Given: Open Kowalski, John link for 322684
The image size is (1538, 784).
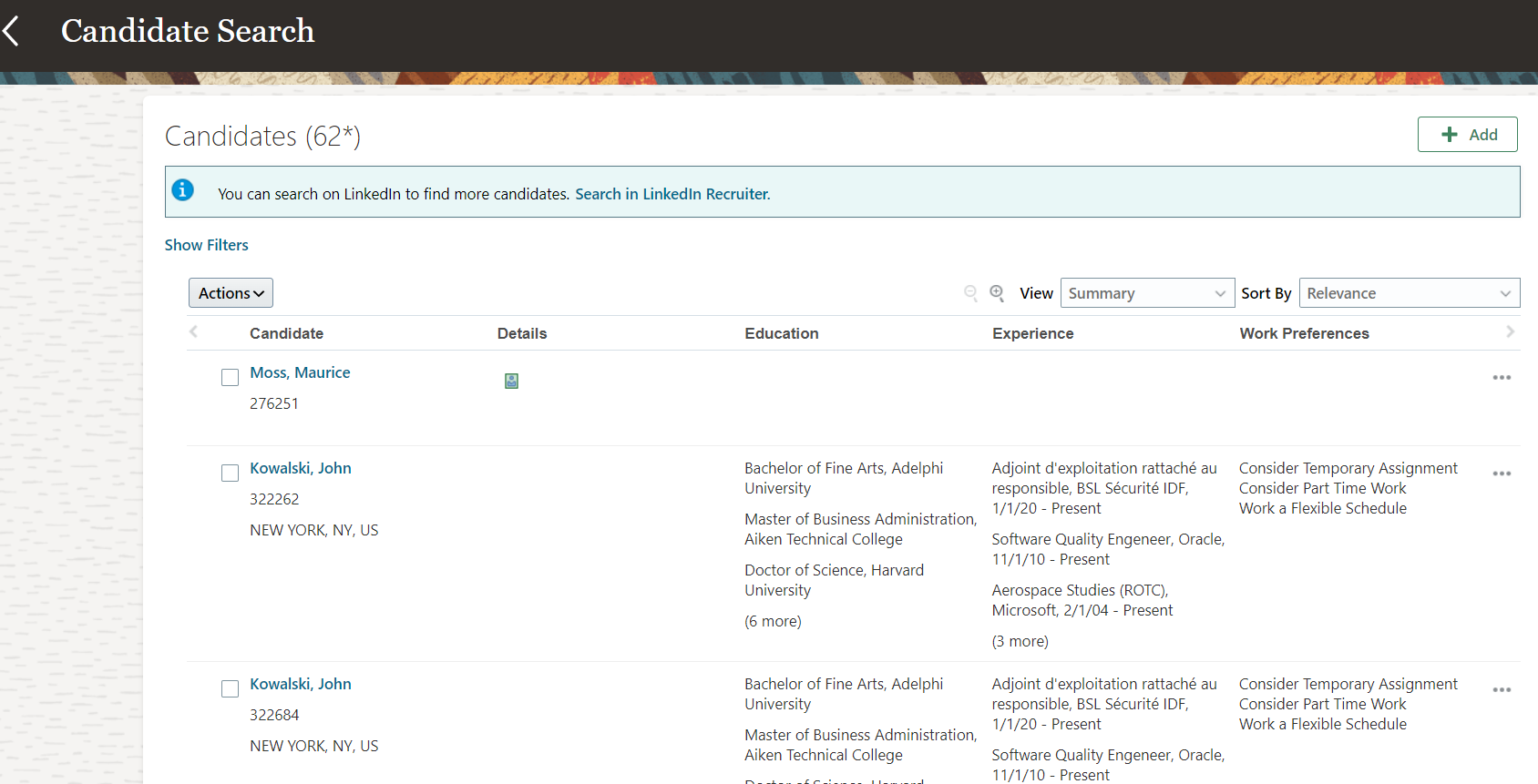Looking at the screenshot, I should point(301,684).
